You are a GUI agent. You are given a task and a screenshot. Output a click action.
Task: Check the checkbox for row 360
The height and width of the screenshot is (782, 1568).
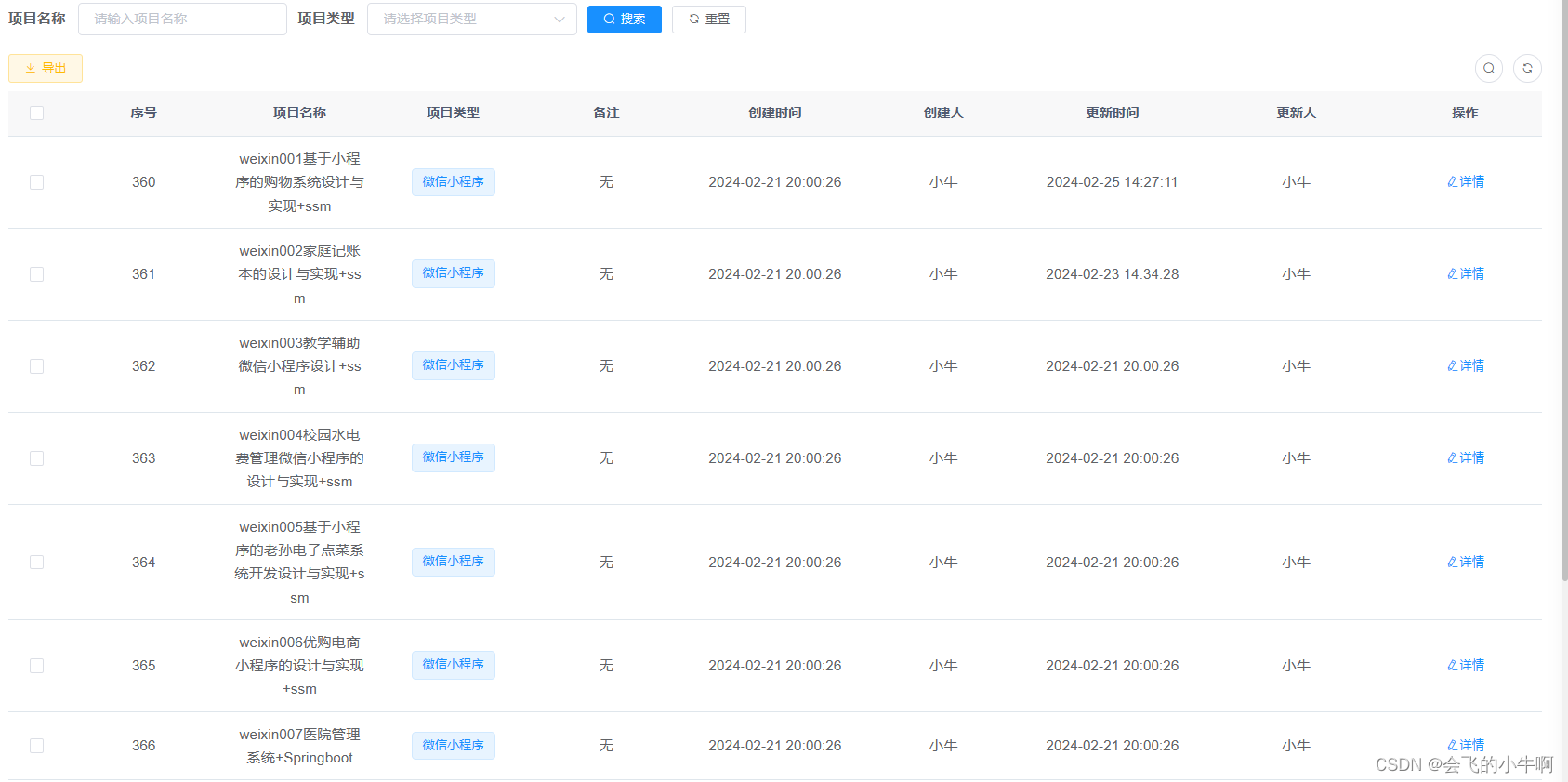pyautogui.click(x=36, y=182)
